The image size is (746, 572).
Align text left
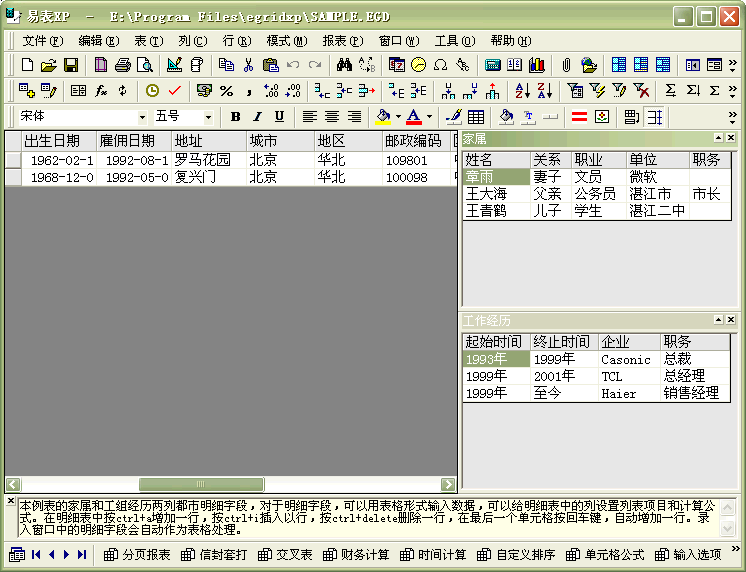tap(310, 117)
